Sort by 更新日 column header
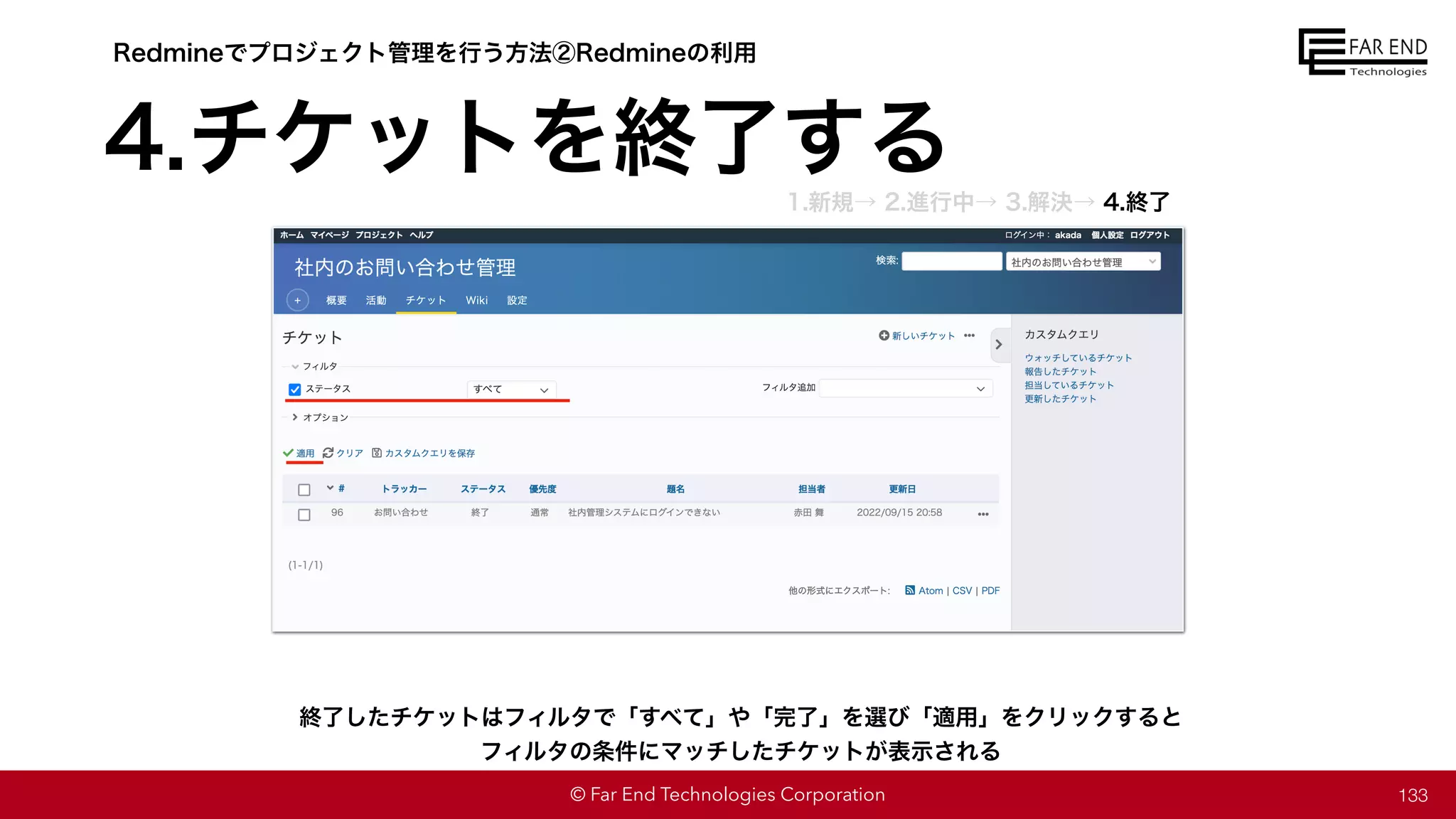 click(902, 489)
